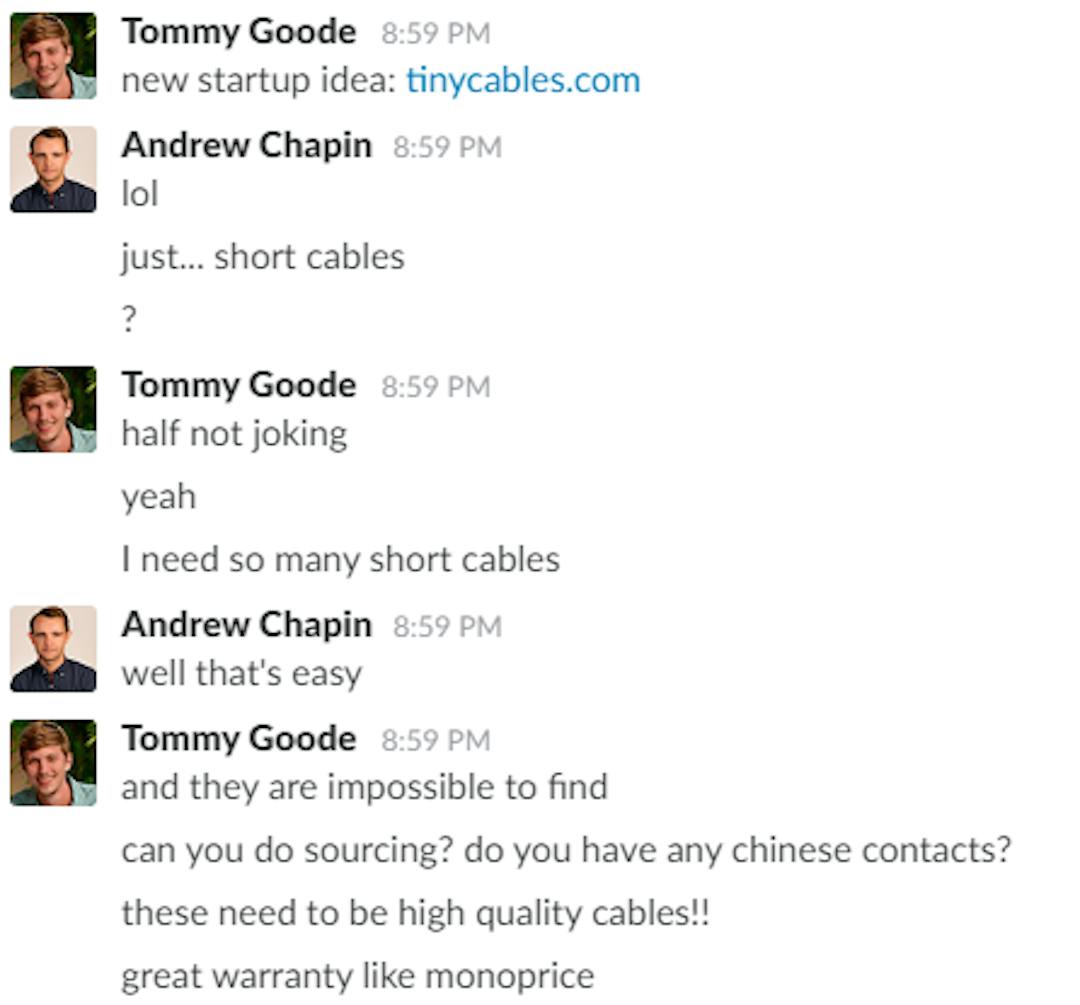Click Andrew Chapin's name above 'well that's easy'

[249, 625]
